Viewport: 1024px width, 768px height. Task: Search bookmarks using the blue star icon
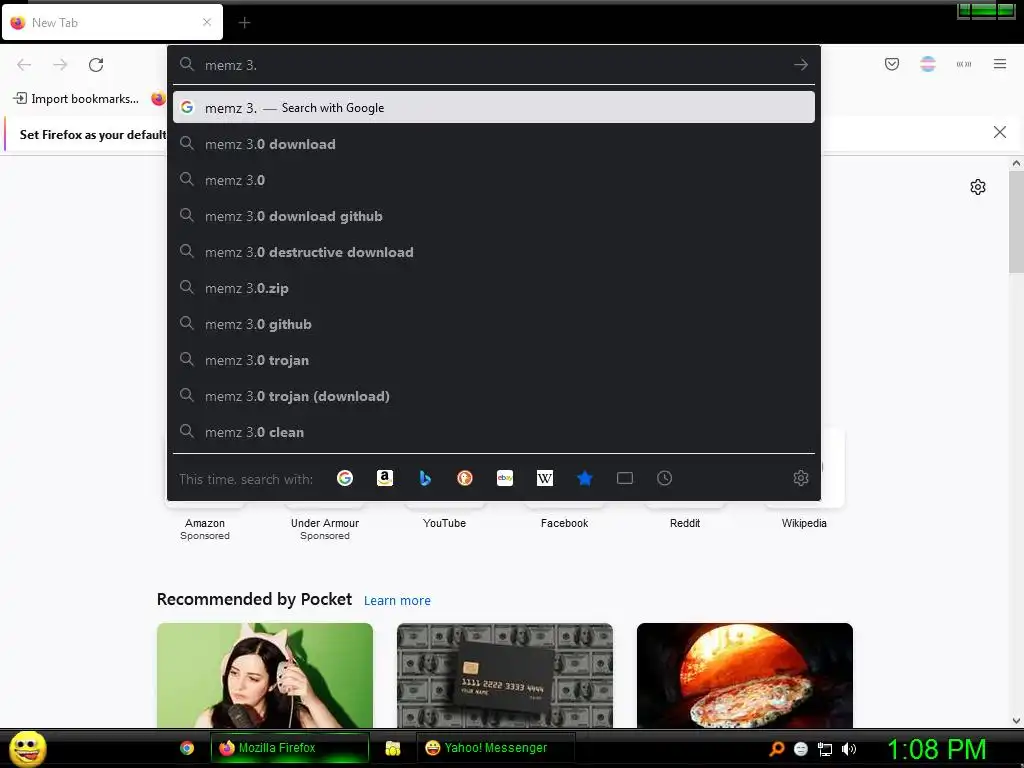click(x=584, y=478)
